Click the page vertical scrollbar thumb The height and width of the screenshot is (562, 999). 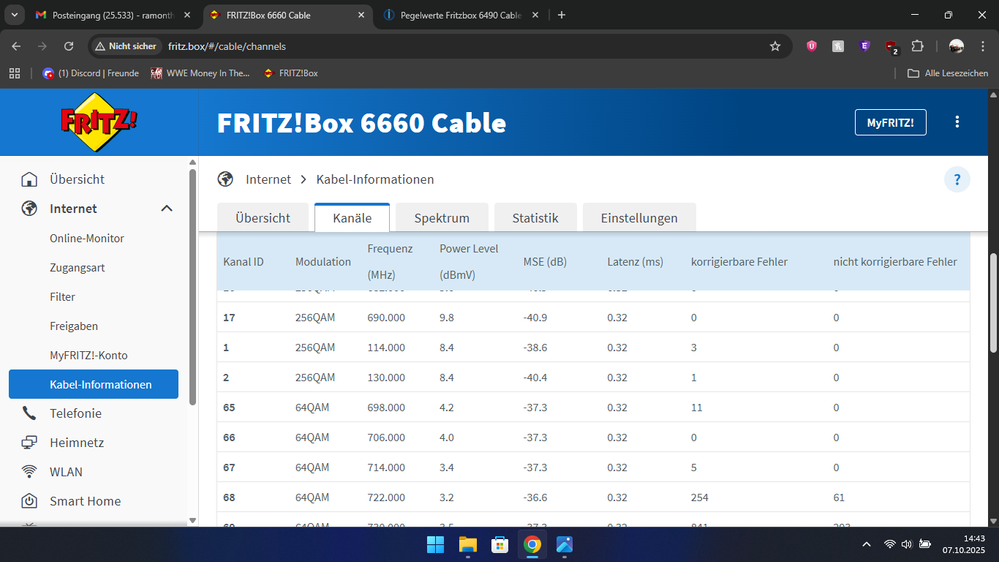coord(993,303)
